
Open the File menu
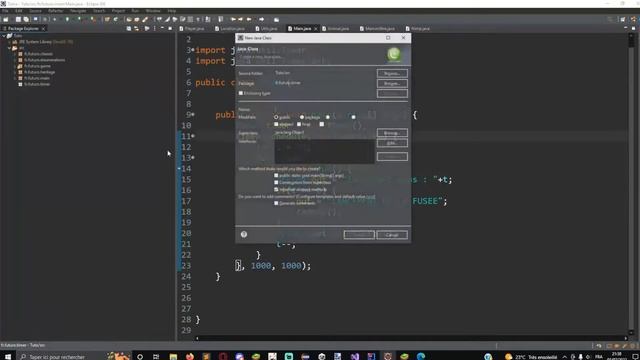pyautogui.click(x=5, y=11)
